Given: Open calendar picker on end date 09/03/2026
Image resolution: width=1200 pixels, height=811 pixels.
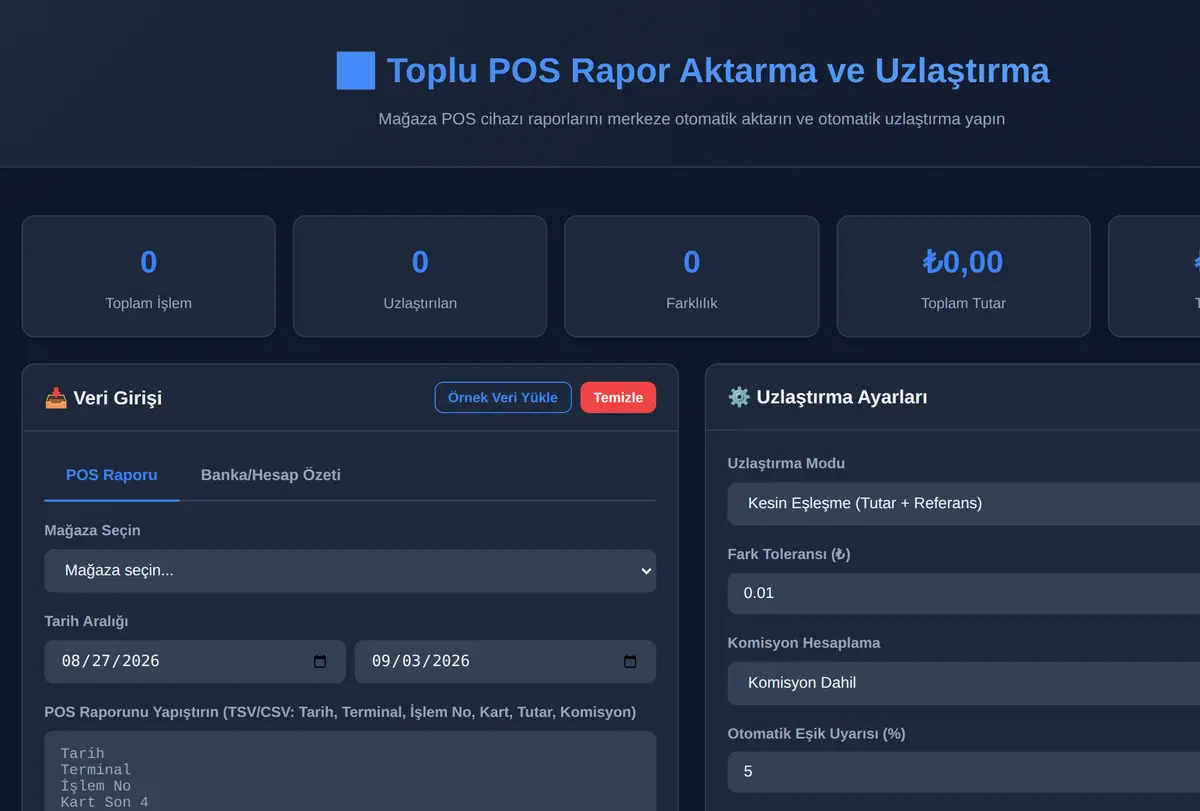Looking at the screenshot, I should 630,662.
